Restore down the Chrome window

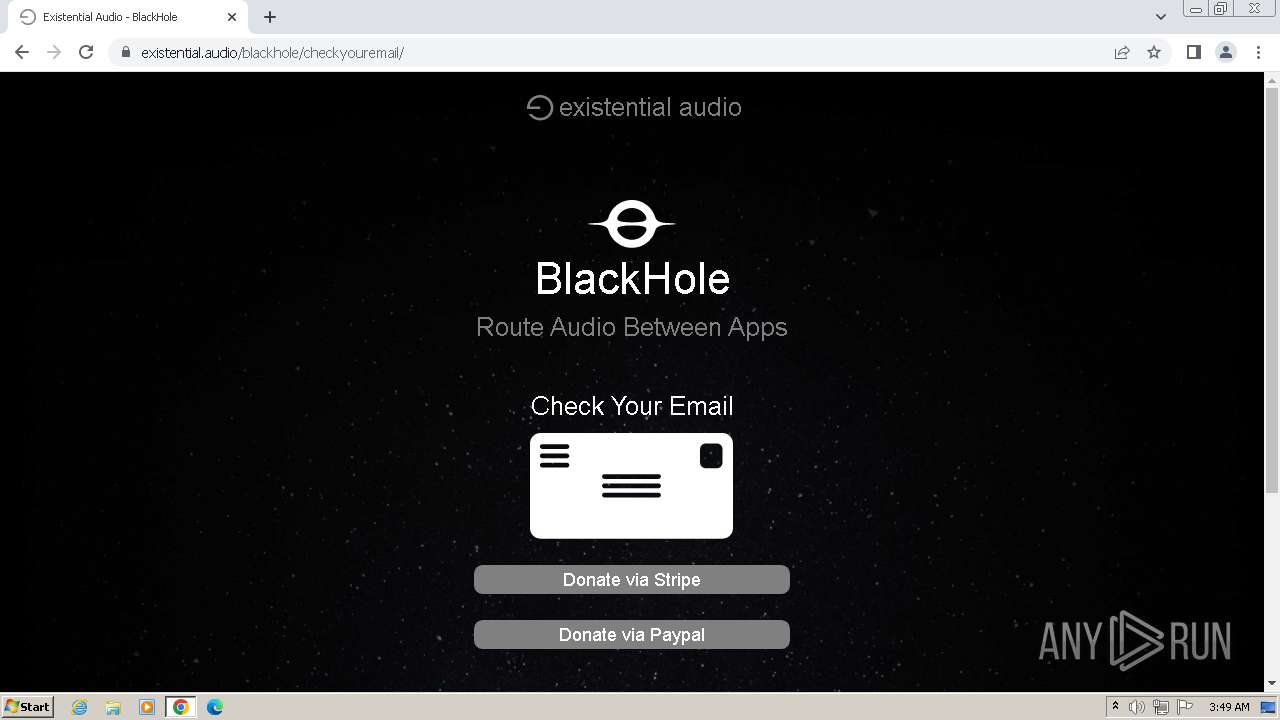point(1221,8)
